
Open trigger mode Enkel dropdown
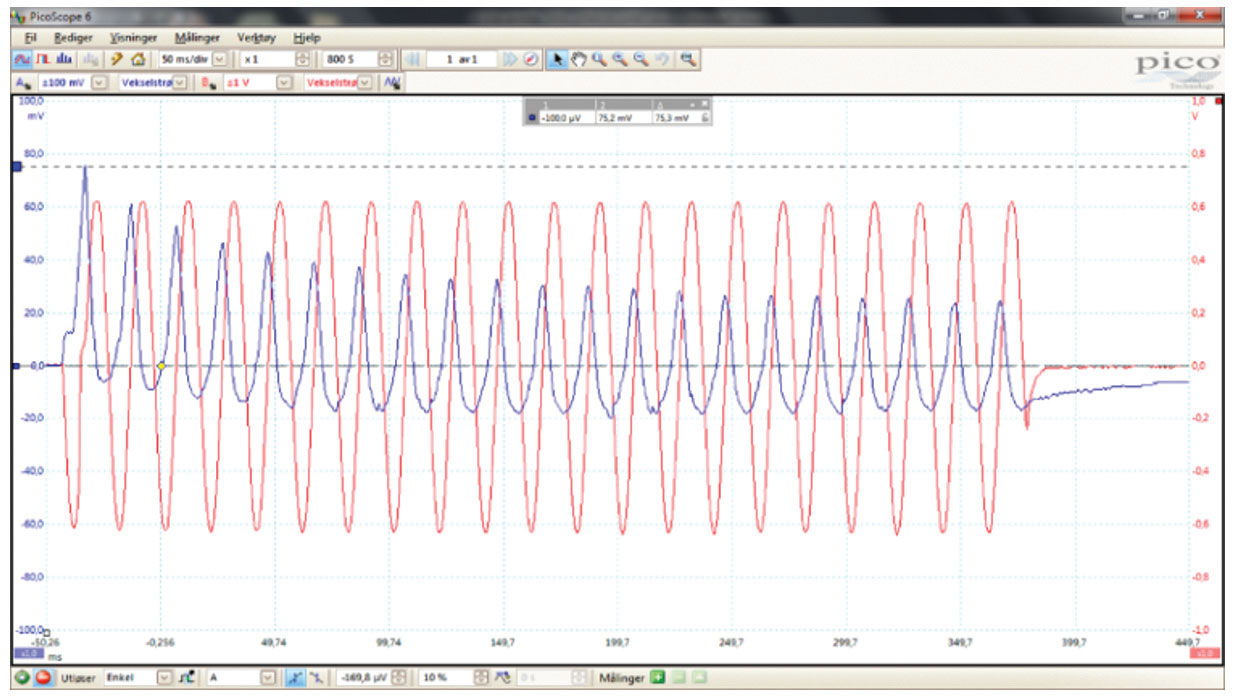coord(165,678)
